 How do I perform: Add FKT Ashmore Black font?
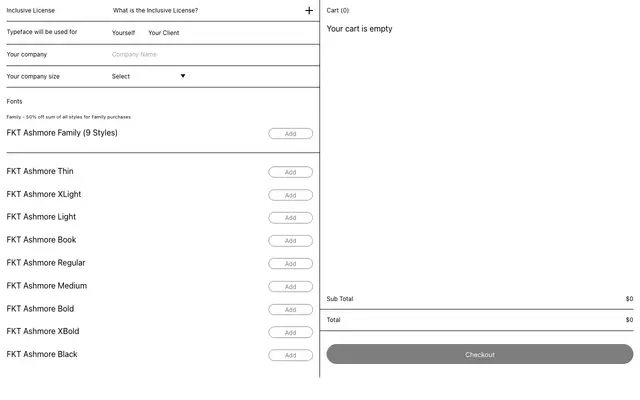[291, 355]
